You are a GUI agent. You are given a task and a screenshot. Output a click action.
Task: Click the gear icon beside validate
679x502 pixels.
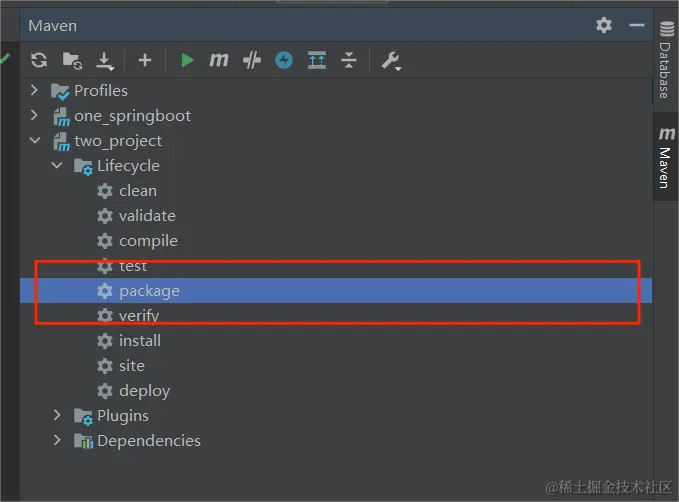[105, 216]
